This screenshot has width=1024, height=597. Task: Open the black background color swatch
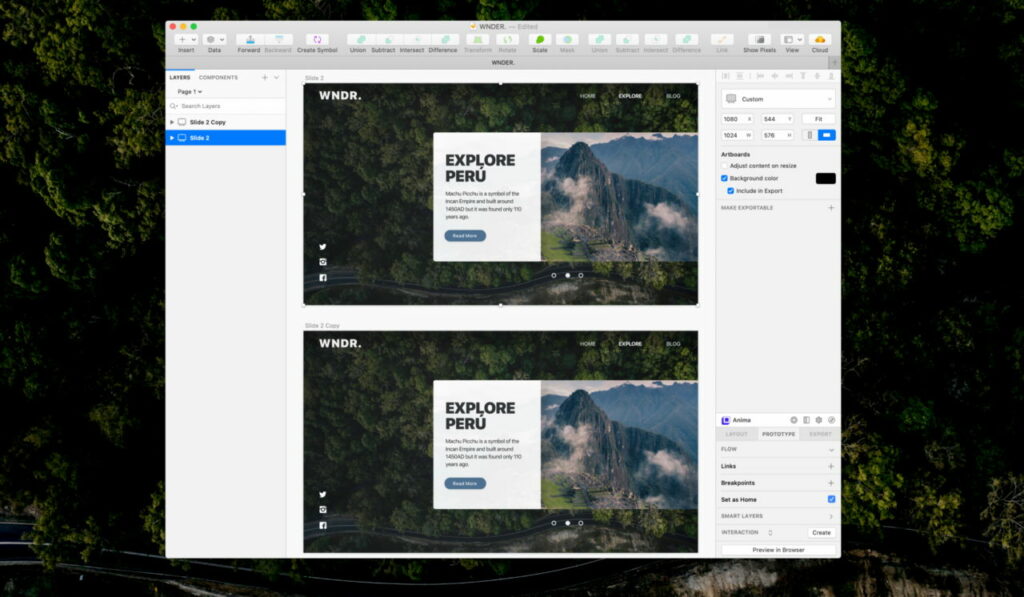pyautogui.click(x=825, y=178)
